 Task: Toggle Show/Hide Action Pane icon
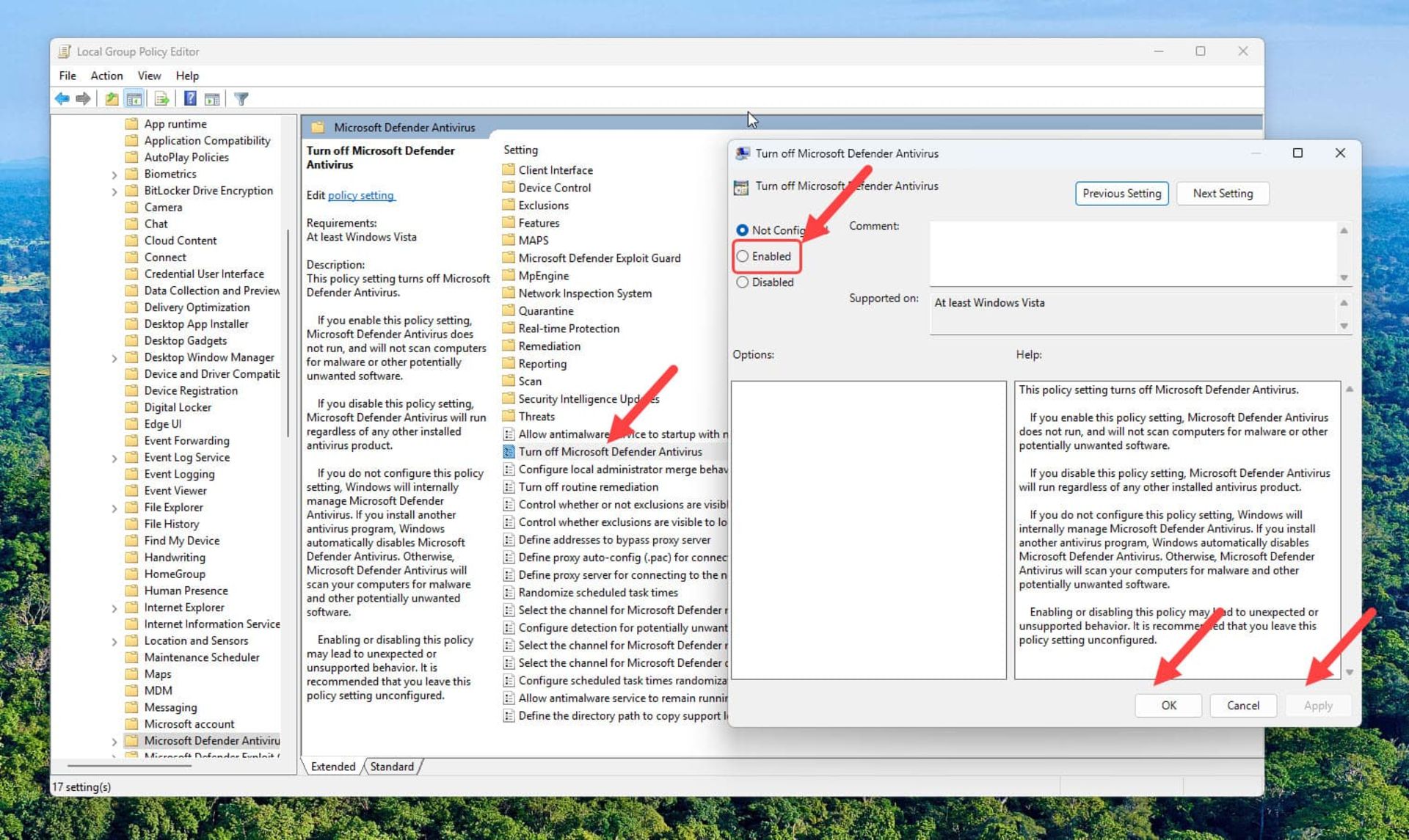[x=212, y=98]
